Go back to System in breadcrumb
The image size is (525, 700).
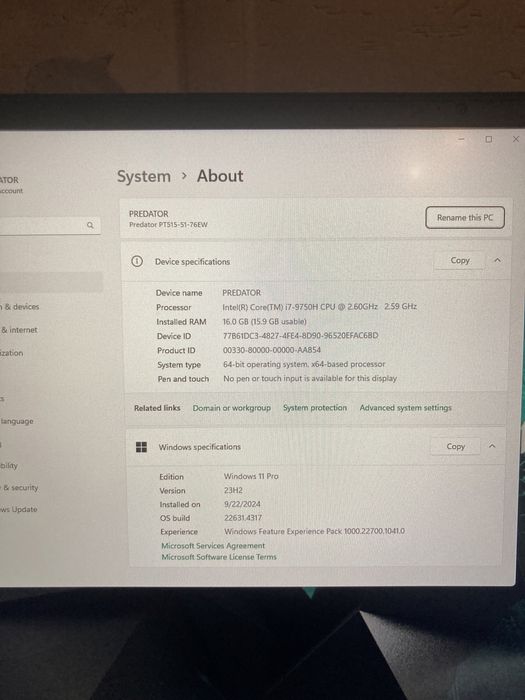[x=144, y=176]
